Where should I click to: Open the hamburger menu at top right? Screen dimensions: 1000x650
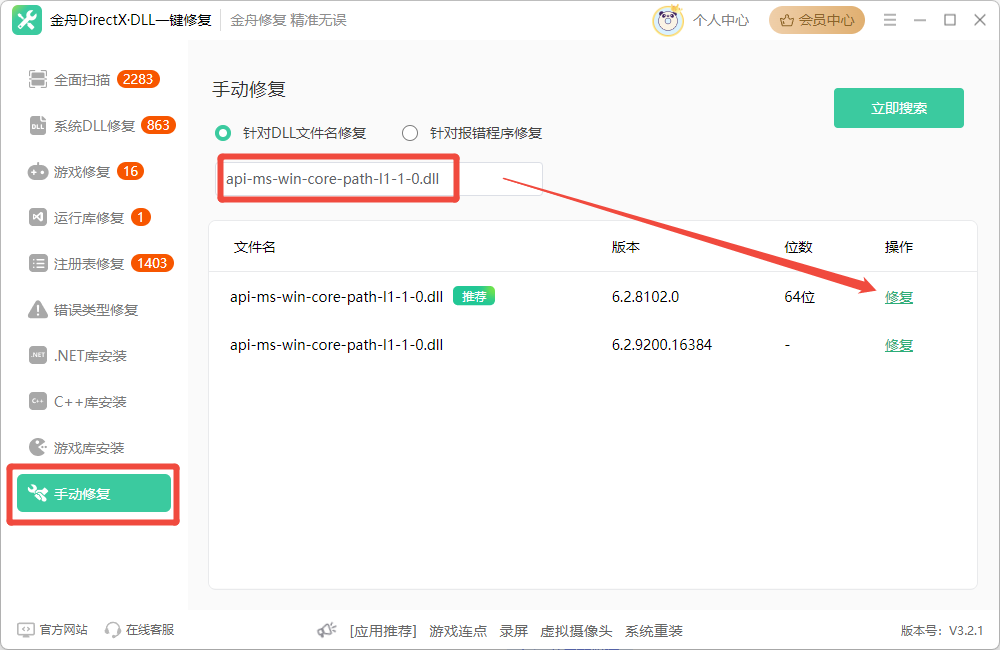[889, 19]
